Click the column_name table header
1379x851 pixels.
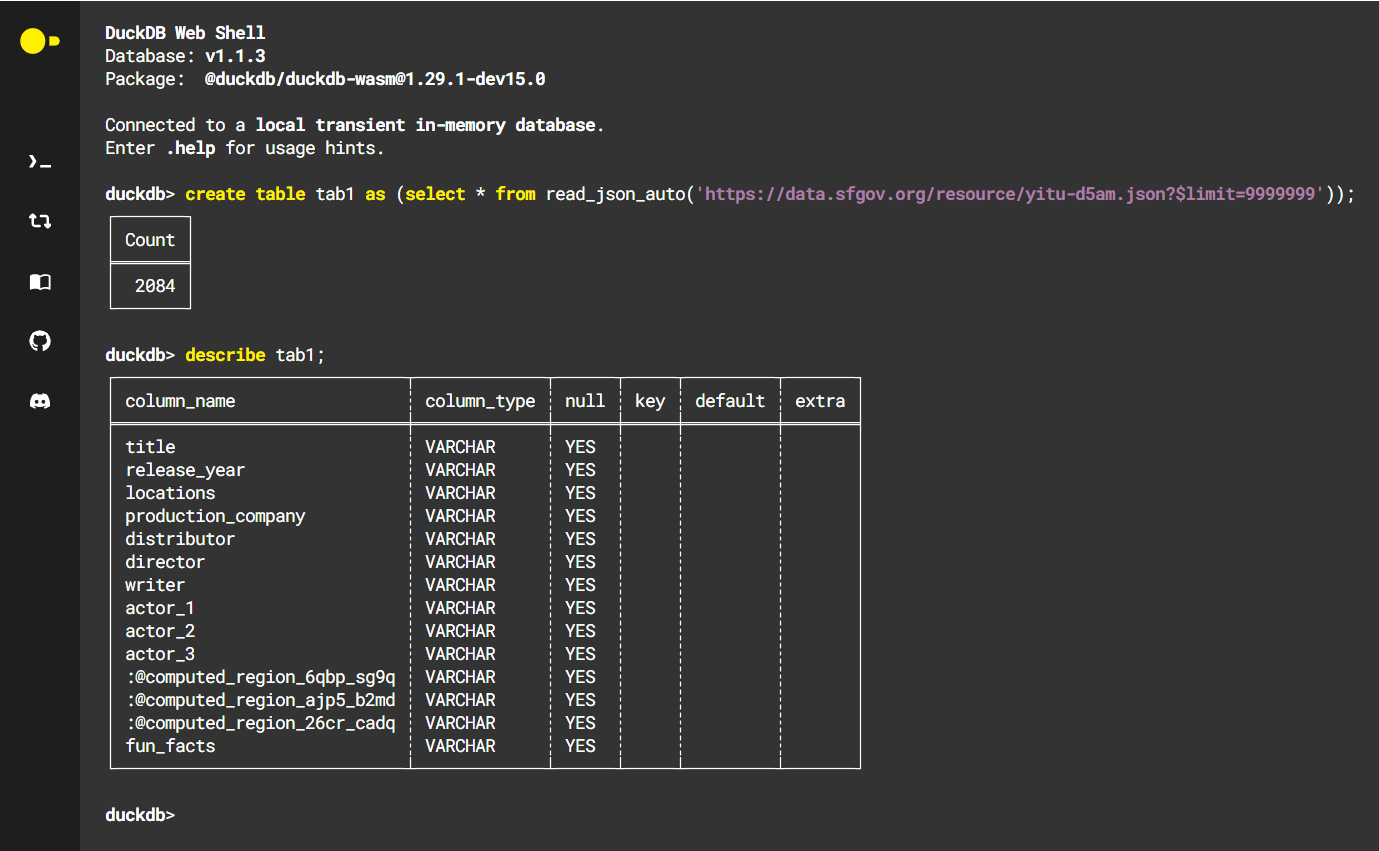pyautogui.click(x=180, y=401)
